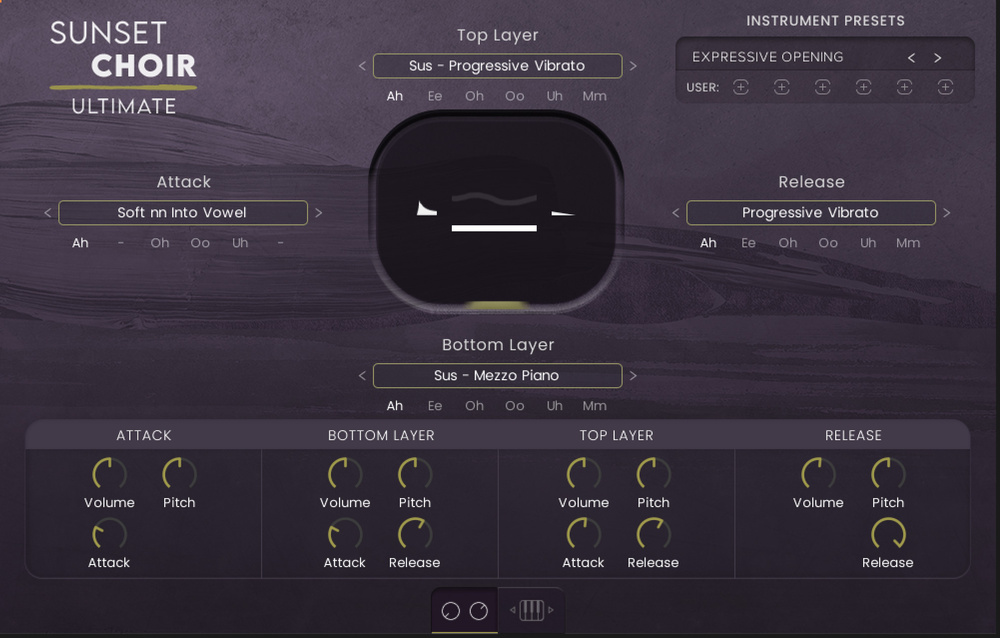Open Bottom Layer Sus - Mezzo Piano dropdown
1000x638 pixels.
pos(497,376)
